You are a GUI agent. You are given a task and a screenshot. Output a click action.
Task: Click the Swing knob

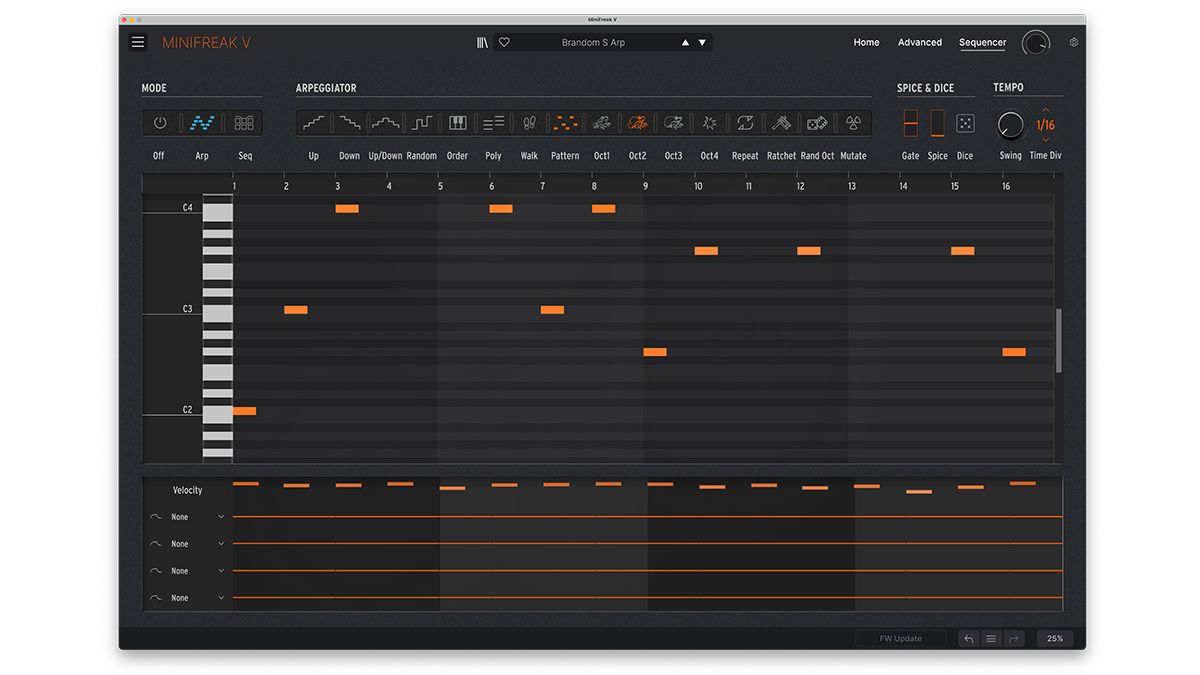pyautogui.click(x=1011, y=125)
